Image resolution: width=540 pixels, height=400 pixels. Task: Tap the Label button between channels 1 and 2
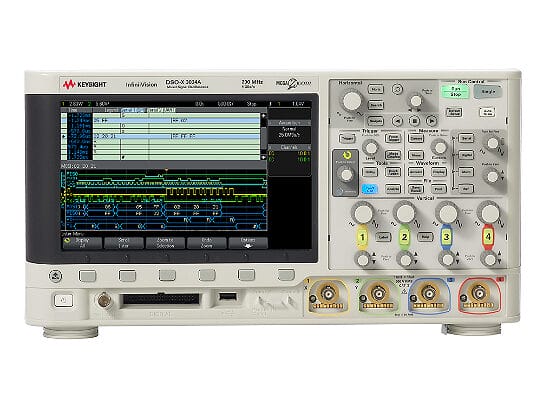click(x=383, y=237)
